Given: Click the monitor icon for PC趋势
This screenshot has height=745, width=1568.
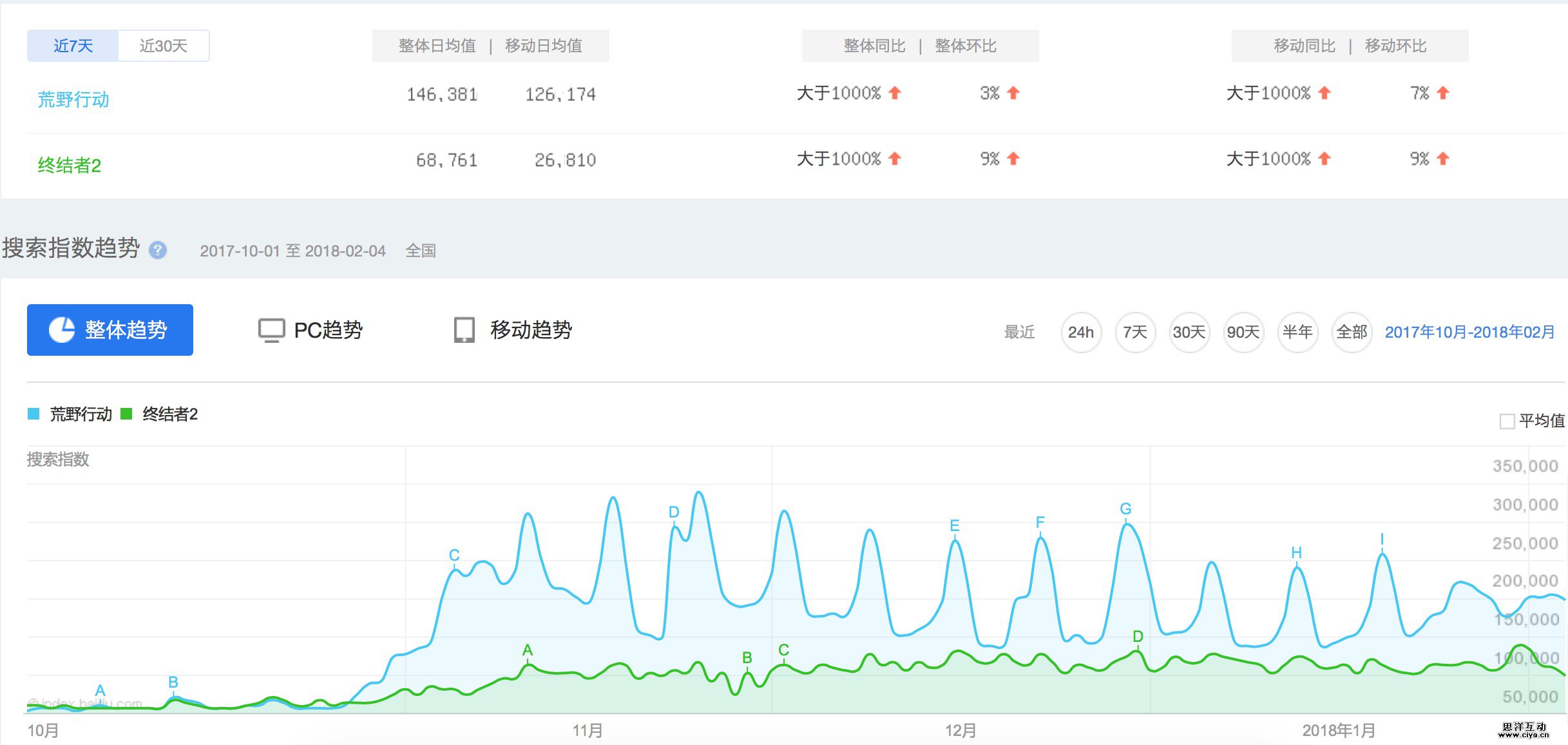Looking at the screenshot, I should point(271,330).
